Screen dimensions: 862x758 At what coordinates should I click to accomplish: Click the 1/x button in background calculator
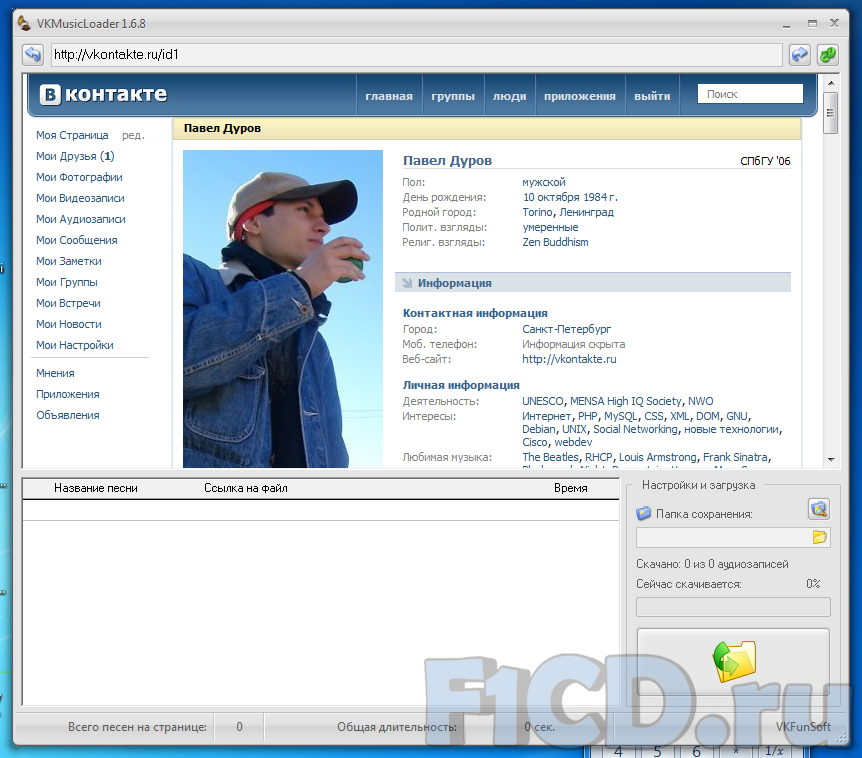tap(774, 751)
